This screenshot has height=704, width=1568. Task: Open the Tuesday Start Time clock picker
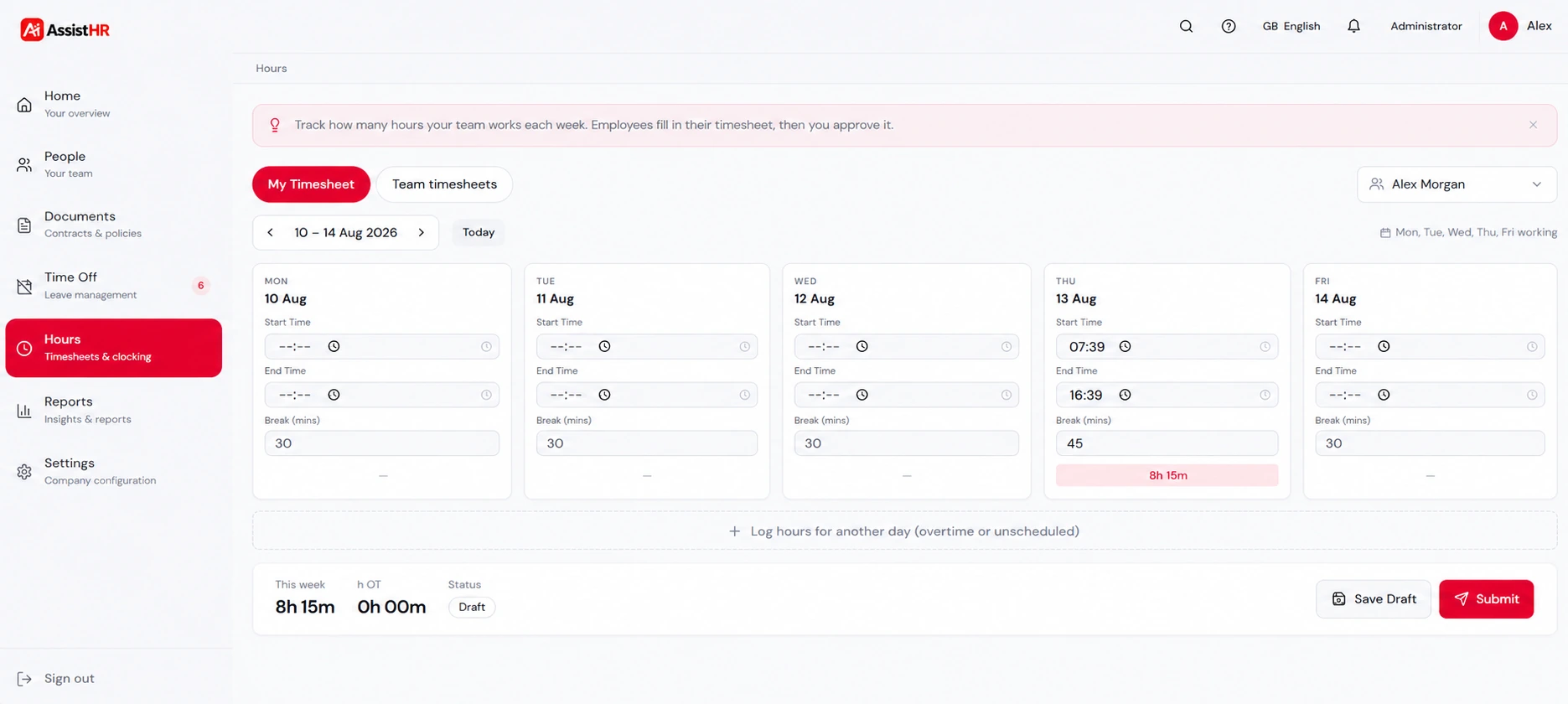tap(604, 346)
